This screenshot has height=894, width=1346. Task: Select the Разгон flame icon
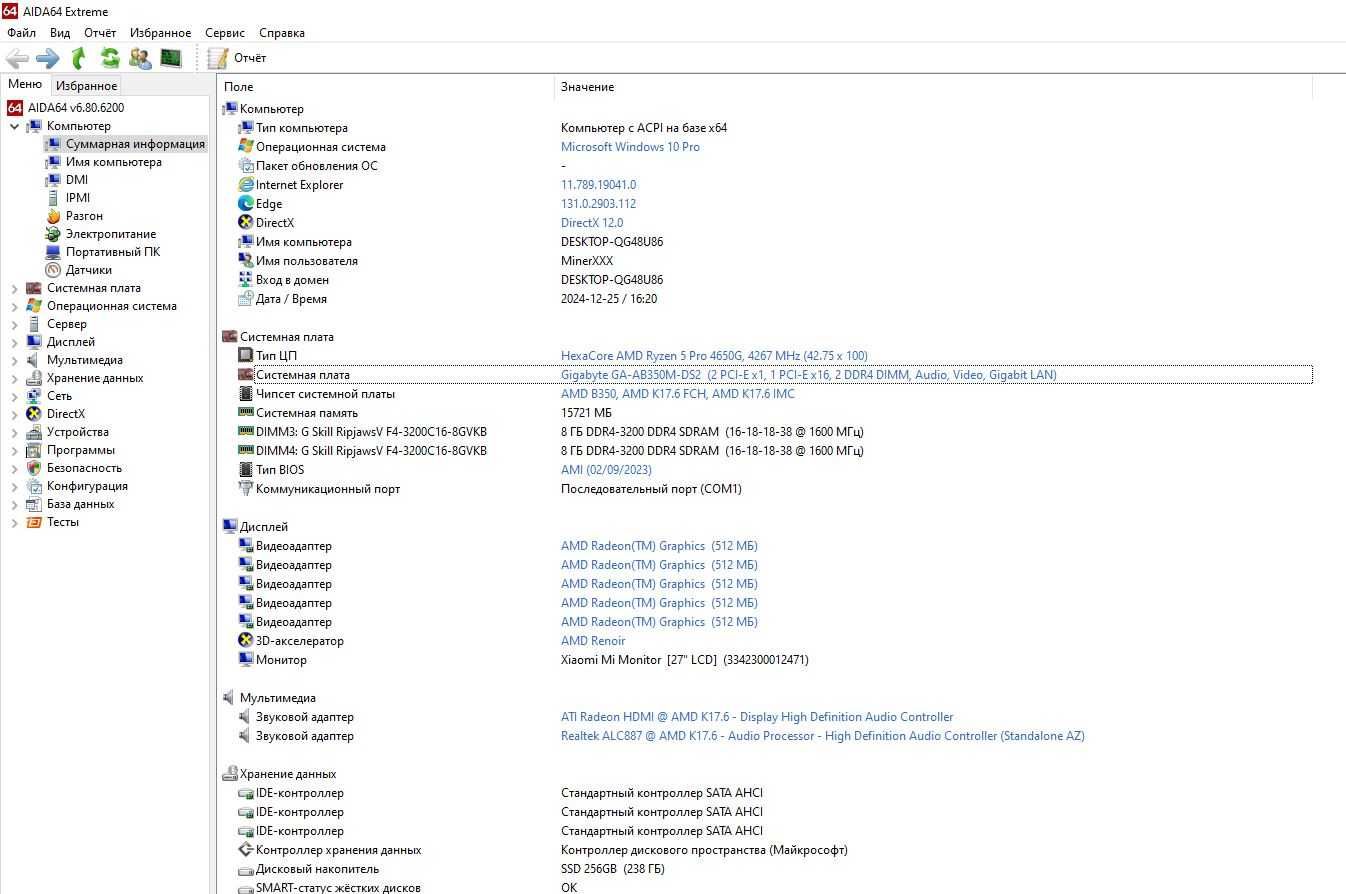pyautogui.click(x=53, y=216)
